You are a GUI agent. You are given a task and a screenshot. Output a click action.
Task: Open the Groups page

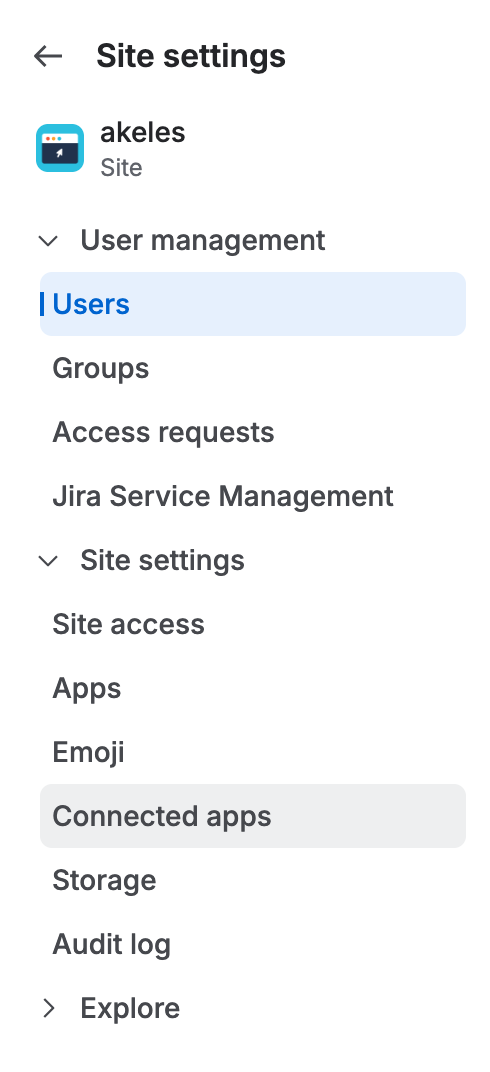point(253,368)
